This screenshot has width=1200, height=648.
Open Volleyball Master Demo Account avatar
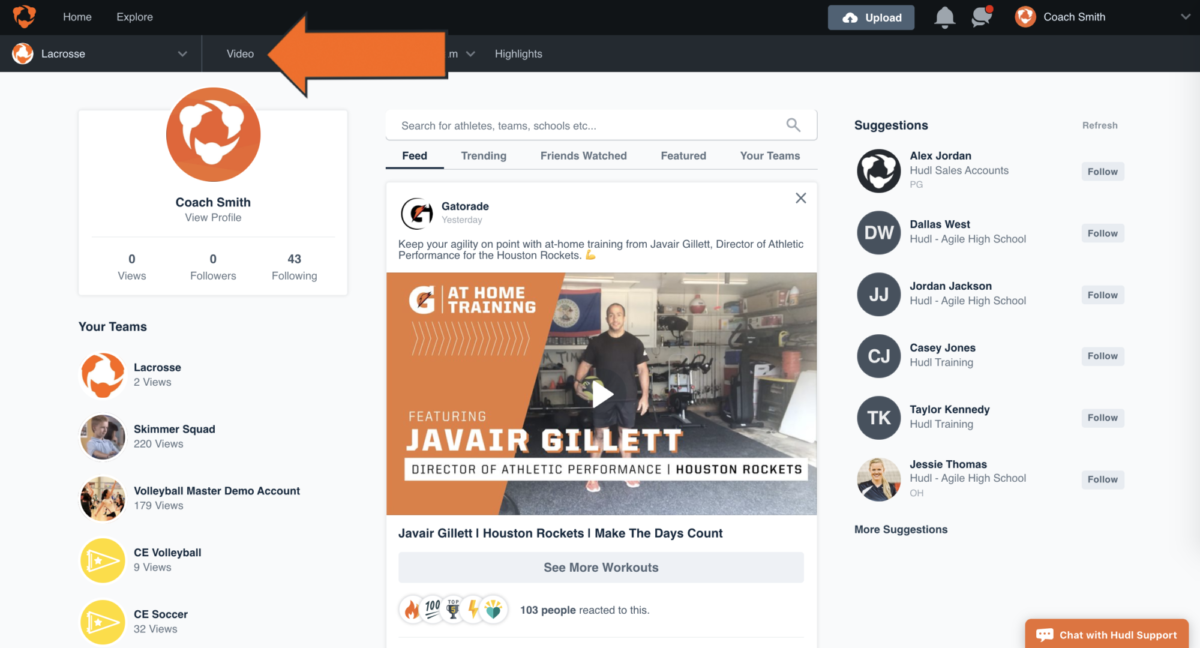(102, 498)
